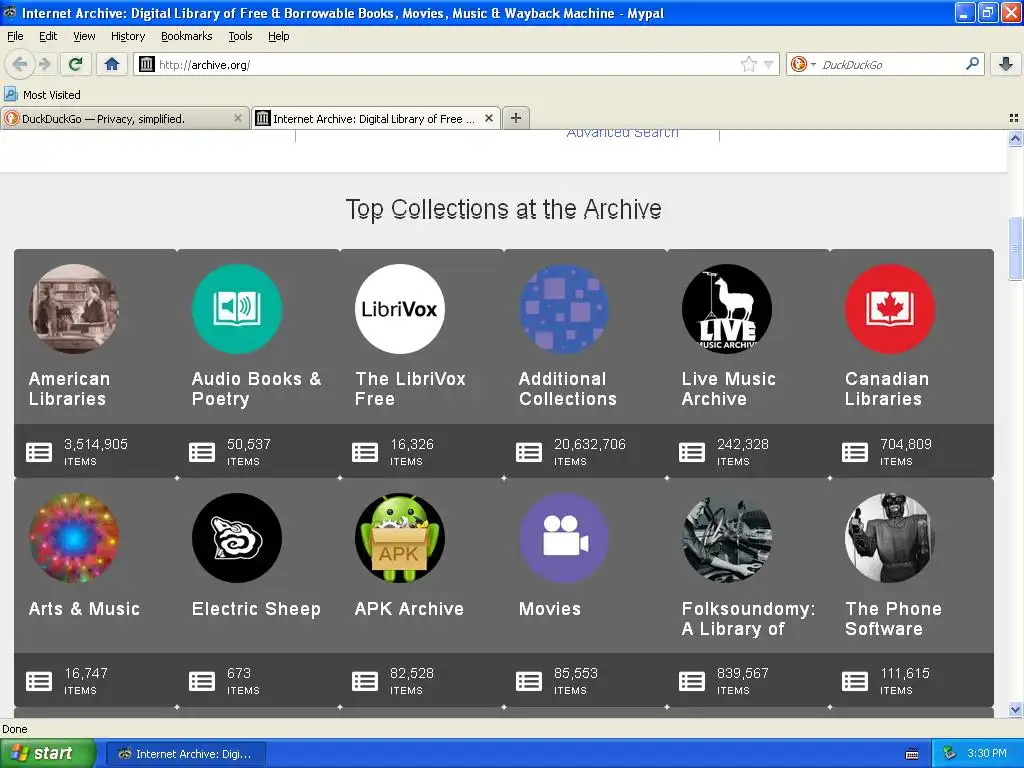Open Movies camera icon
The width and height of the screenshot is (1024, 768).
pyautogui.click(x=564, y=538)
